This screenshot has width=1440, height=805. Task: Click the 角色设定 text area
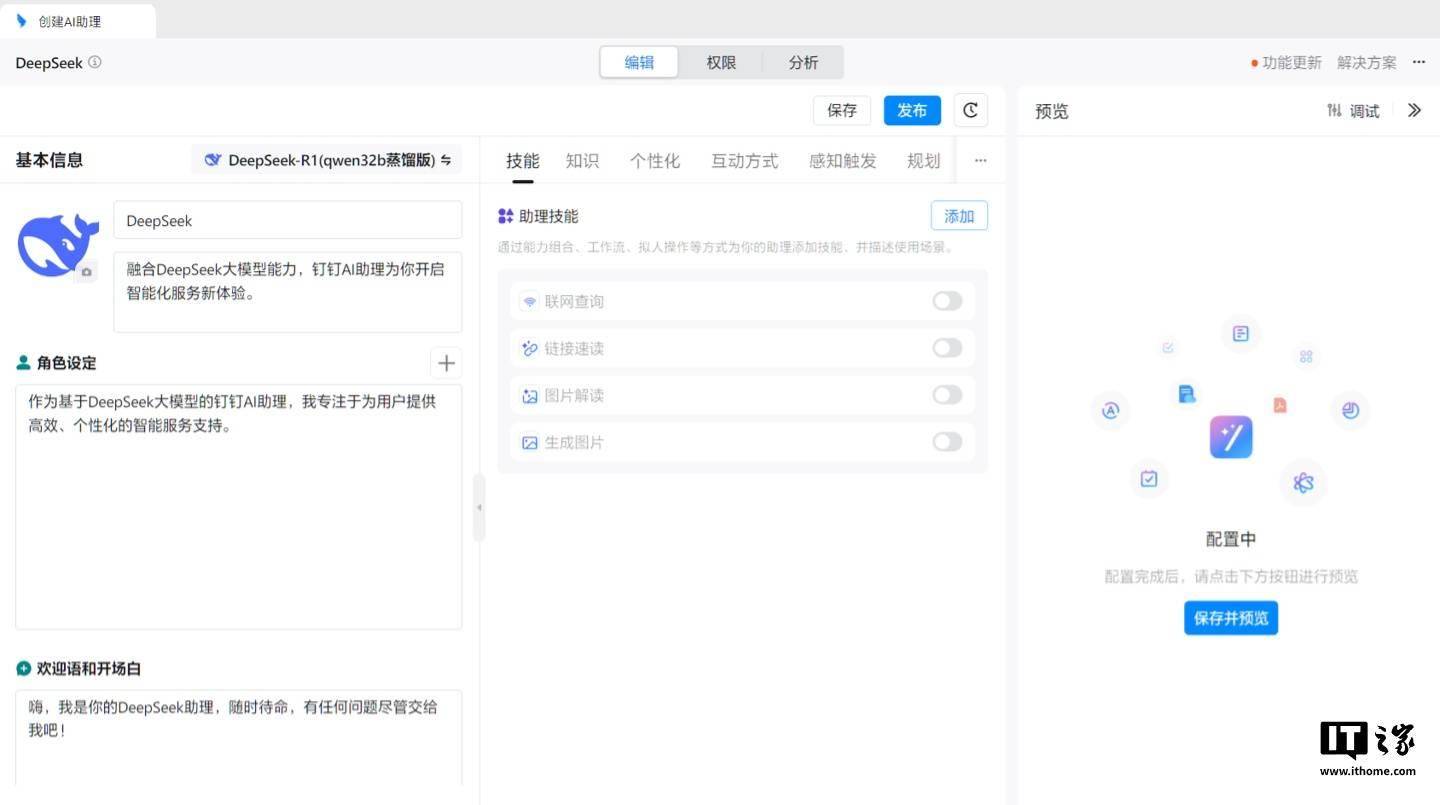[x=239, y=507]
